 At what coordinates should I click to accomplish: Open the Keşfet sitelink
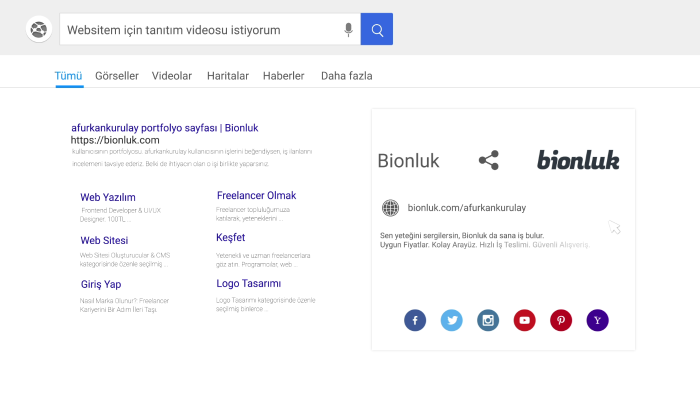(x=231, y=237)
